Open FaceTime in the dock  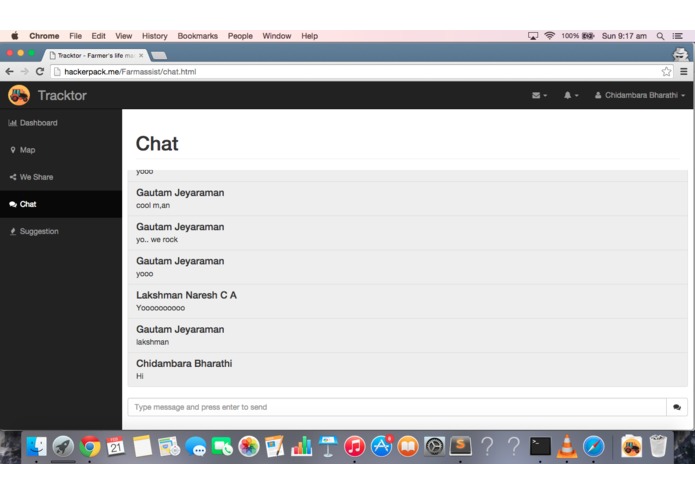222,446
